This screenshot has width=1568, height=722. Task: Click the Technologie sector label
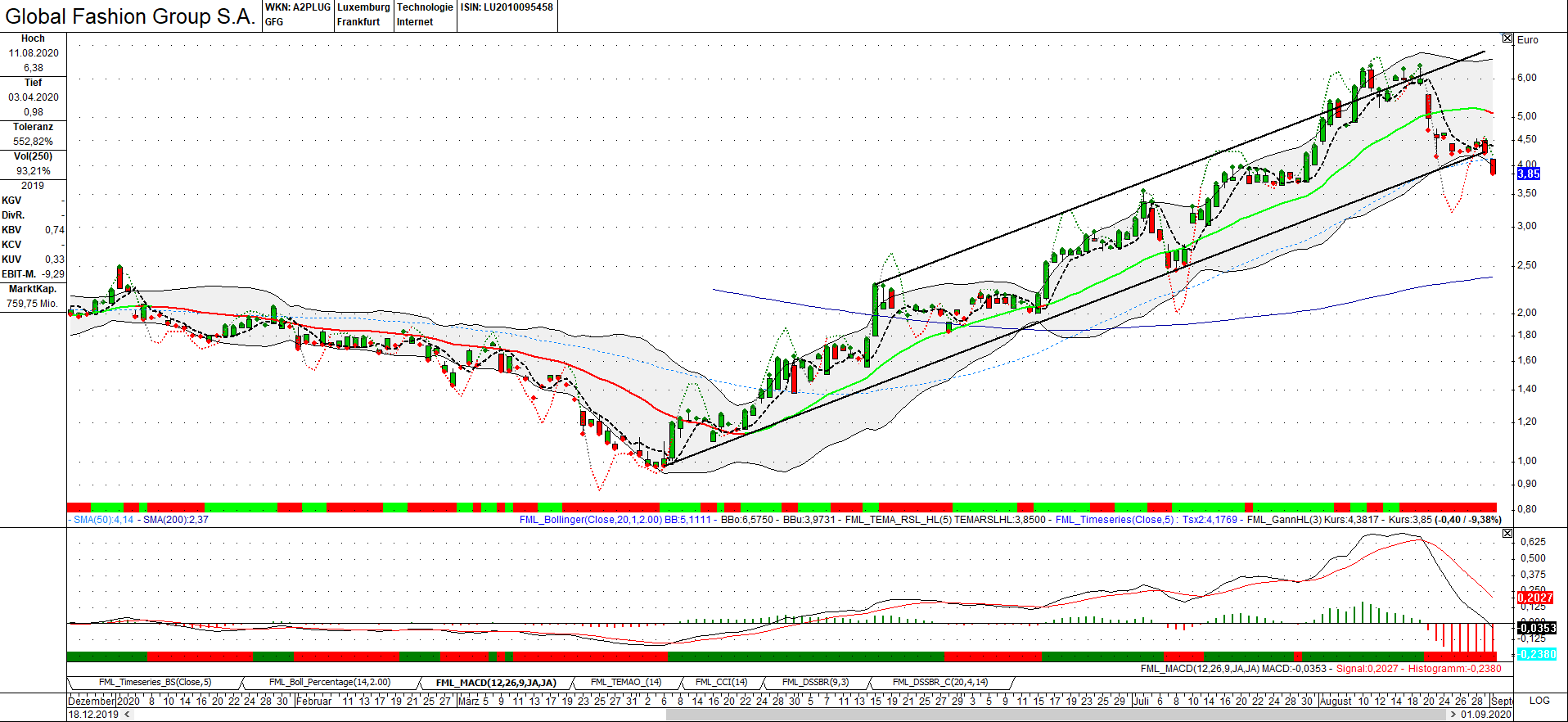pyautogui.click(x=425, y=7)
